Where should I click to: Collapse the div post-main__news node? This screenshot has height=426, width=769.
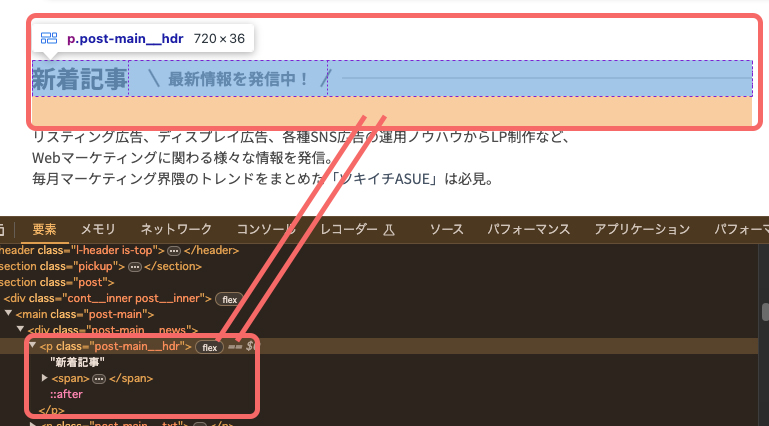point(20,329)
